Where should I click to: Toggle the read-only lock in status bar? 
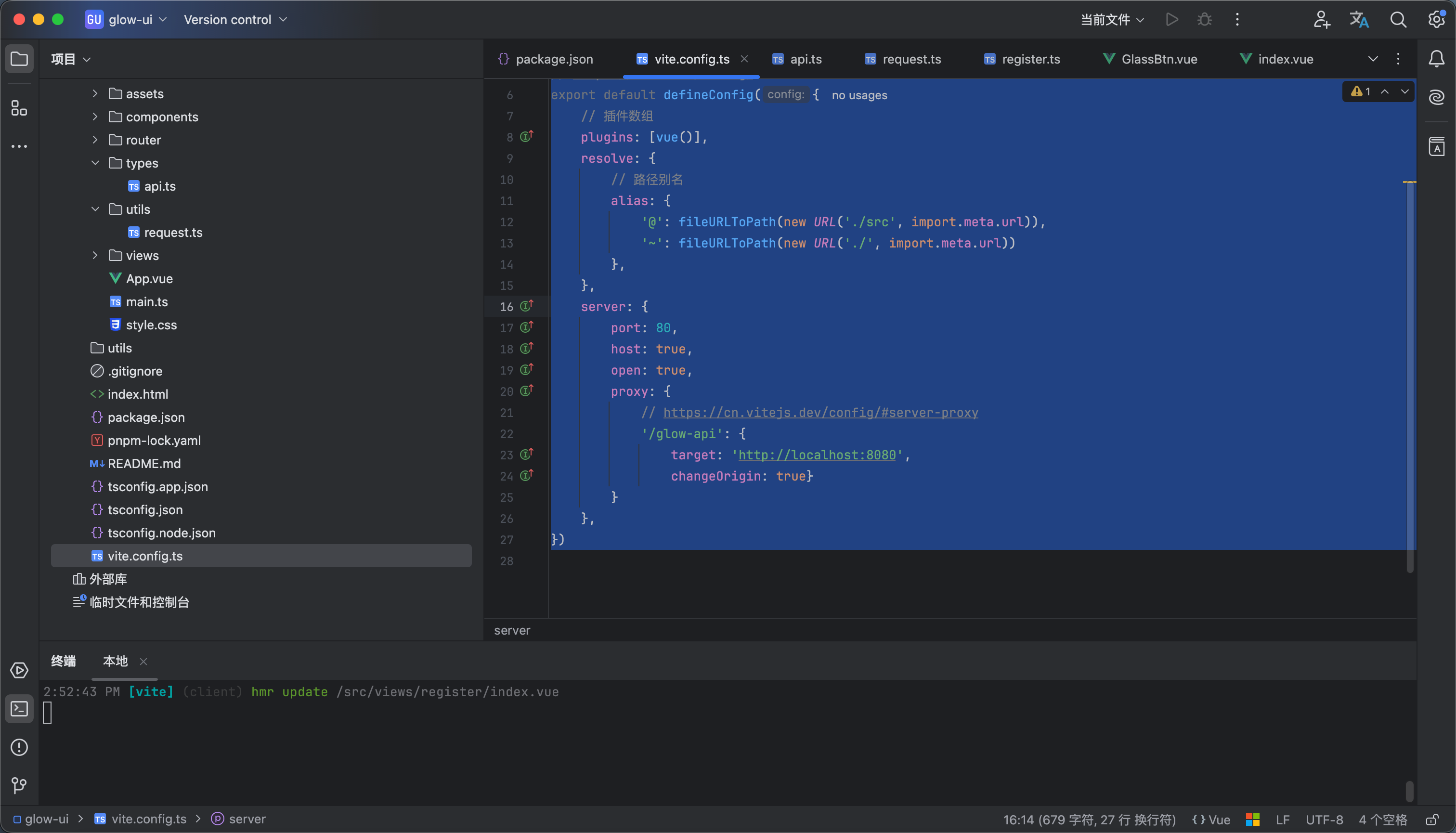[x=1432, y=820]
